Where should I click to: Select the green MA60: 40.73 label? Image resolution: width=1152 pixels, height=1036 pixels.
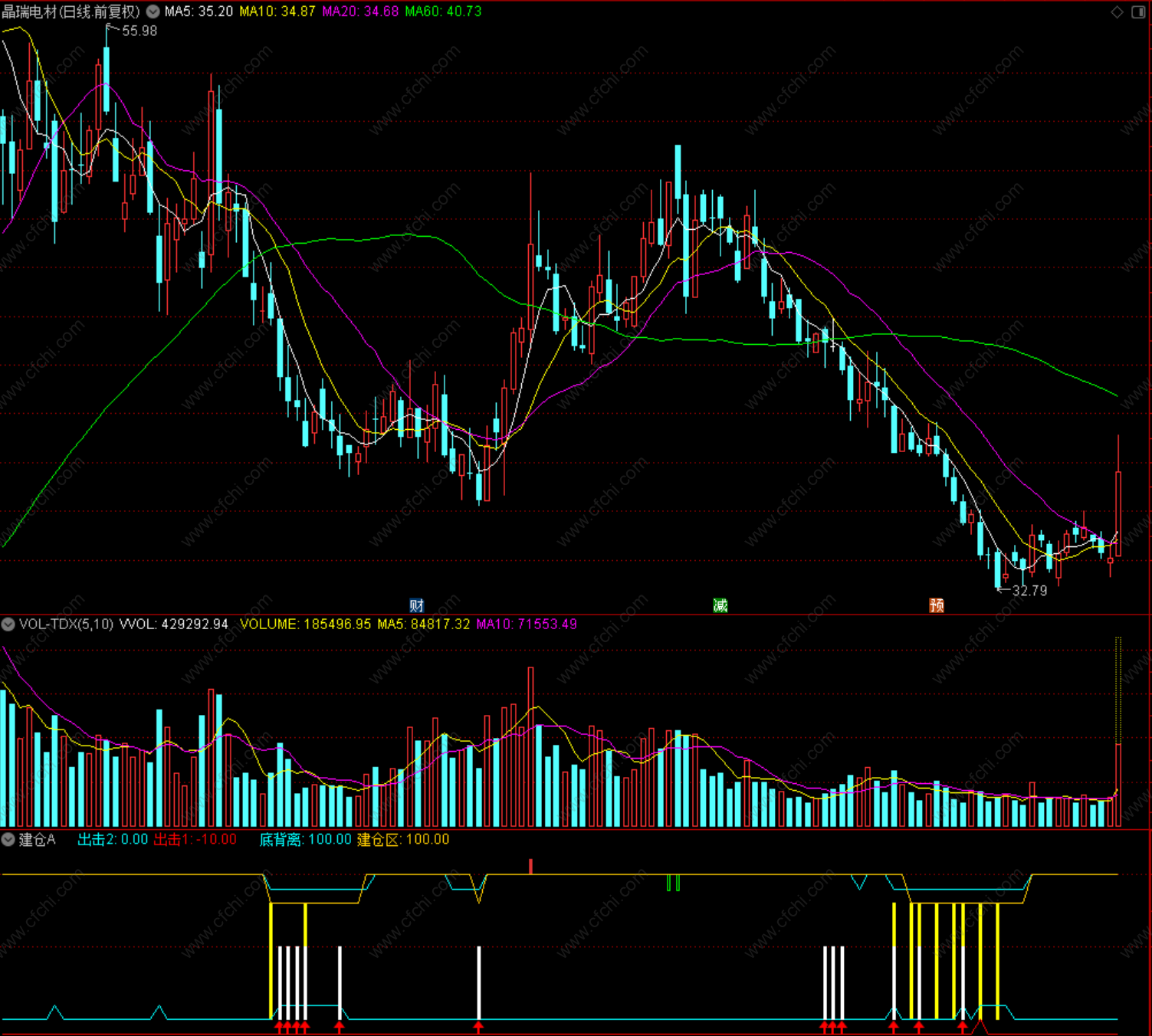443,11
